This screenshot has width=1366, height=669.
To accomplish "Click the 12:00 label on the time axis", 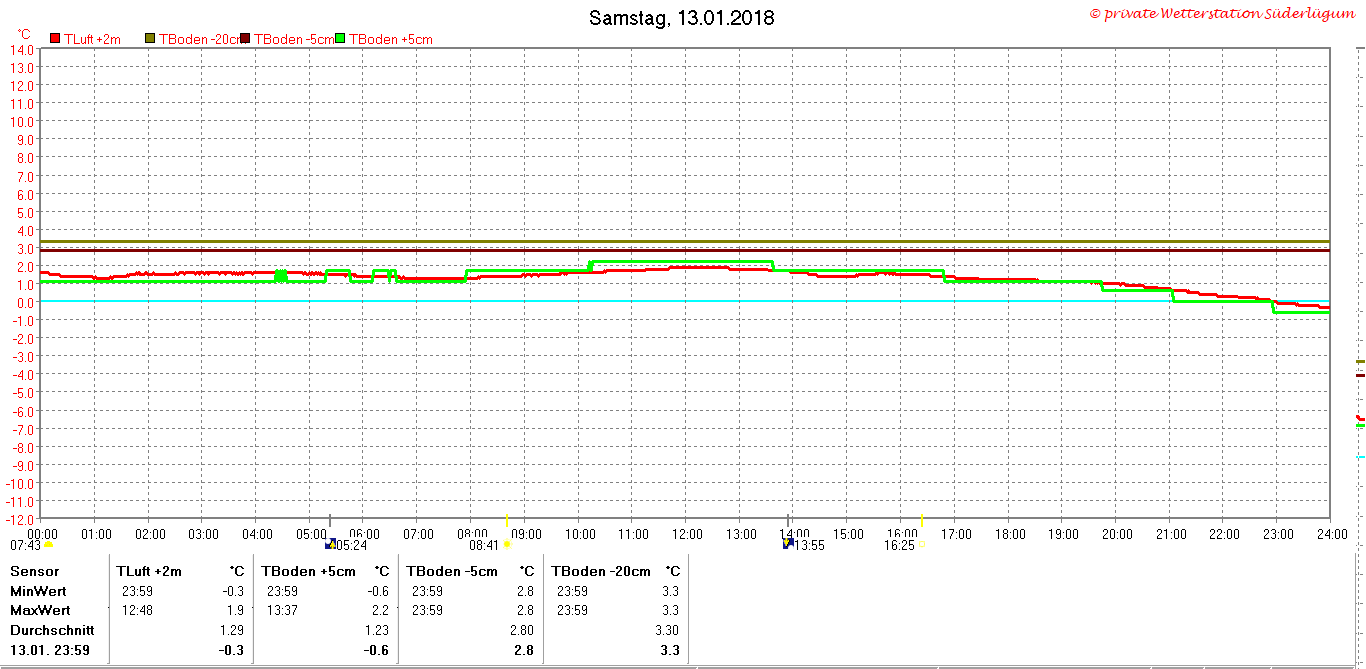I will tap(686, 534).
